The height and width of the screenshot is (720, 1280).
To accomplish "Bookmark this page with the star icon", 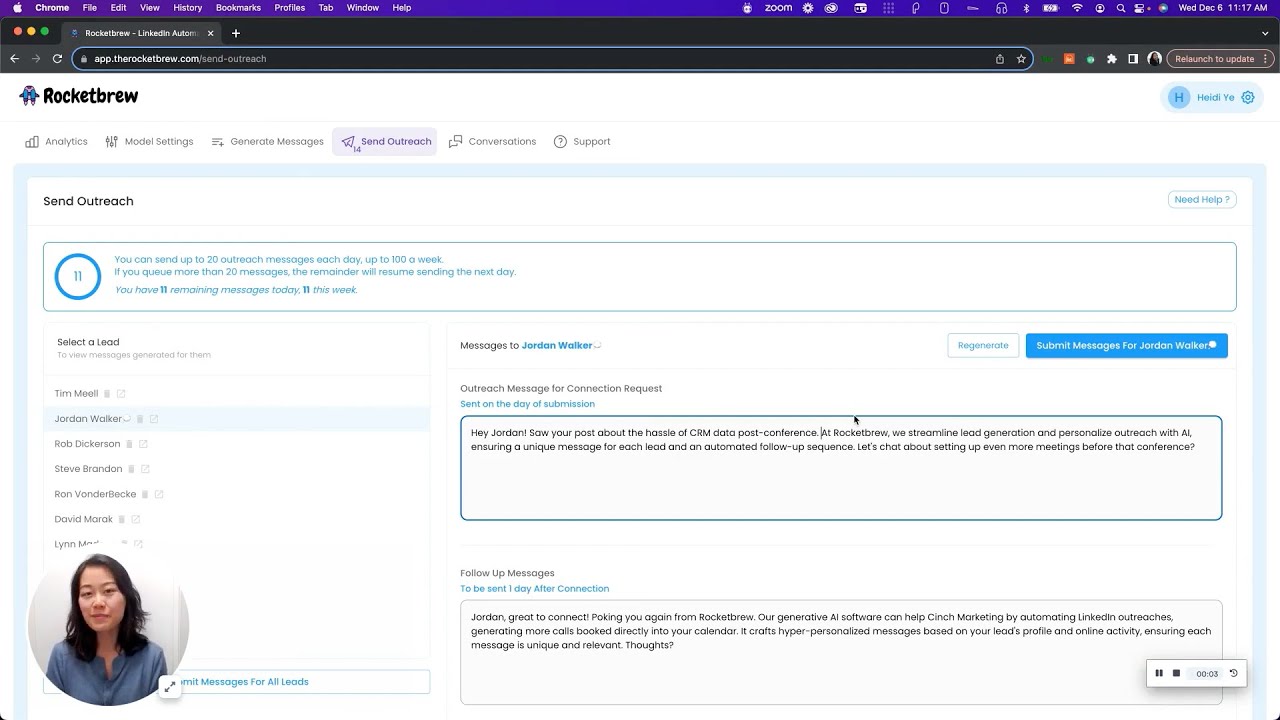I will (1021, 59).
